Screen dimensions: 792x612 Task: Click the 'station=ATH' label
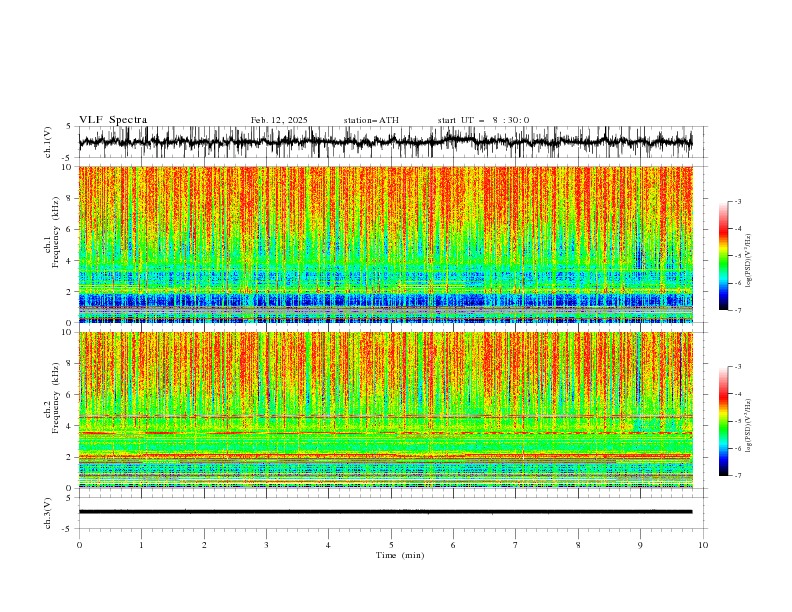[371, 120]
